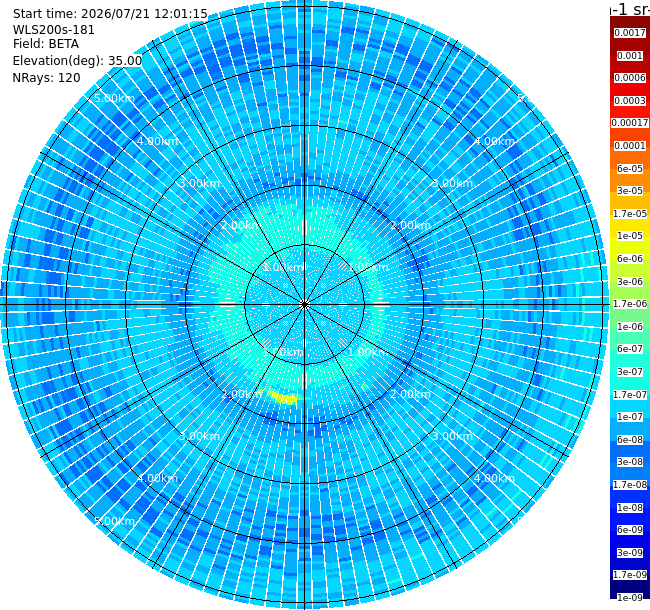Click the 1e-05 yellow colorbar level
Screen dimensions: 650x610
(630, 236)
